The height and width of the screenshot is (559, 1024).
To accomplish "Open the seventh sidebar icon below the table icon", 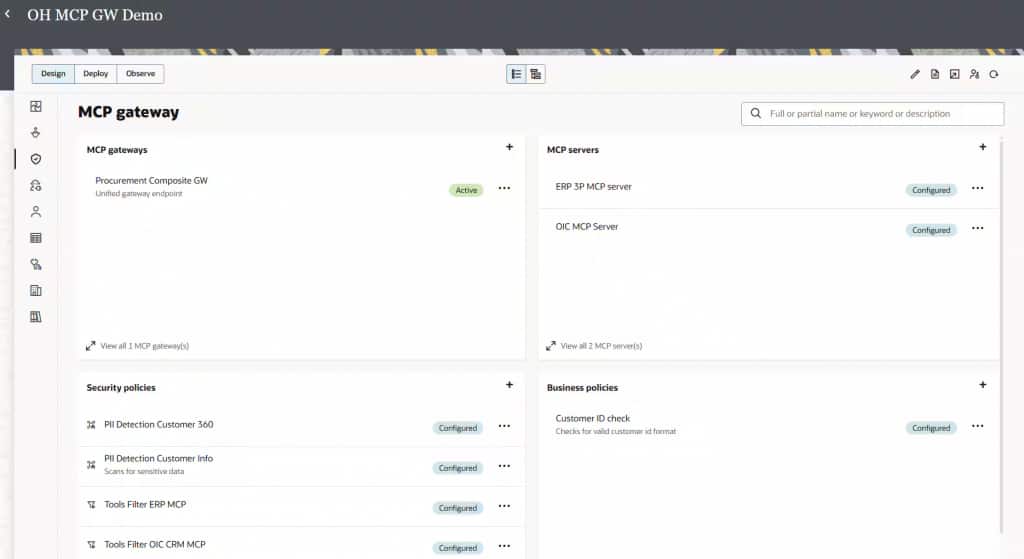I will [36, 264].
